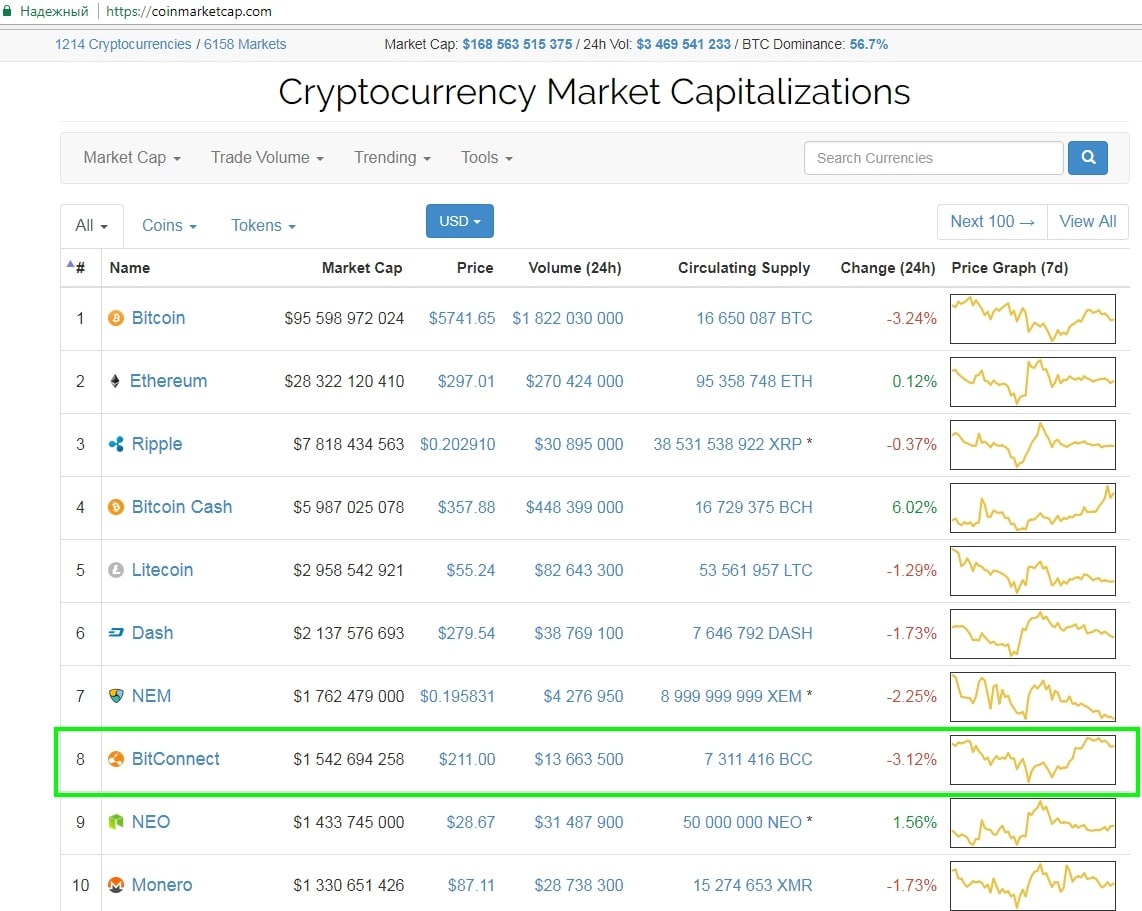Open the Market Cap dropdown menu
This screenshot has height=911, width=1142.
pos(132,157)
